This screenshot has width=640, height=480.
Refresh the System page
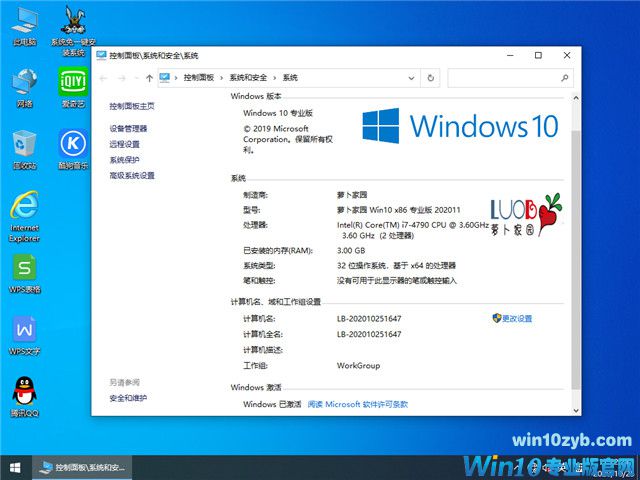(431, 78)
